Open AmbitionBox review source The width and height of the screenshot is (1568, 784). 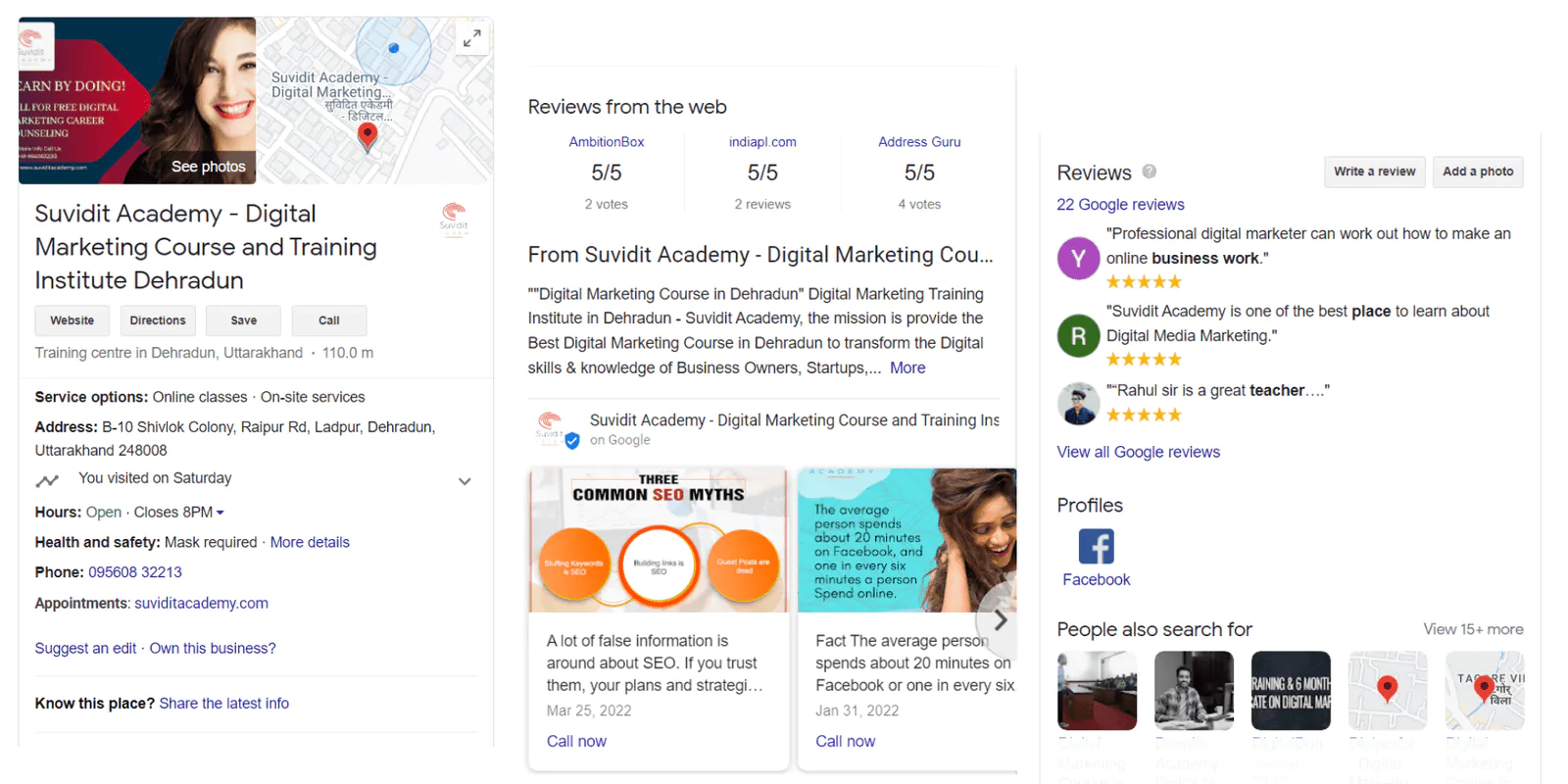click(607, 142)
